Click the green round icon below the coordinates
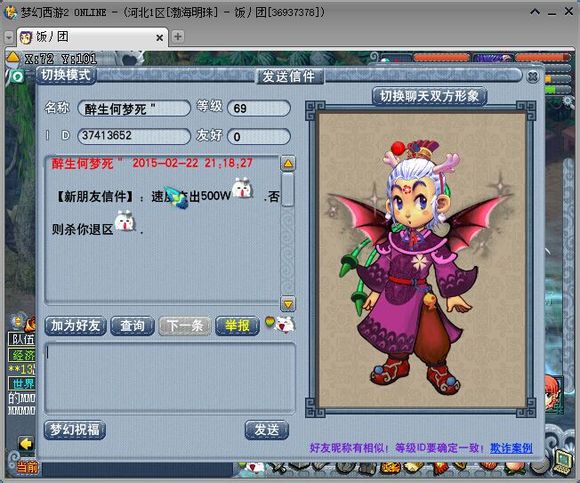Viewport: 580px width, 483px height. [16, 77]
